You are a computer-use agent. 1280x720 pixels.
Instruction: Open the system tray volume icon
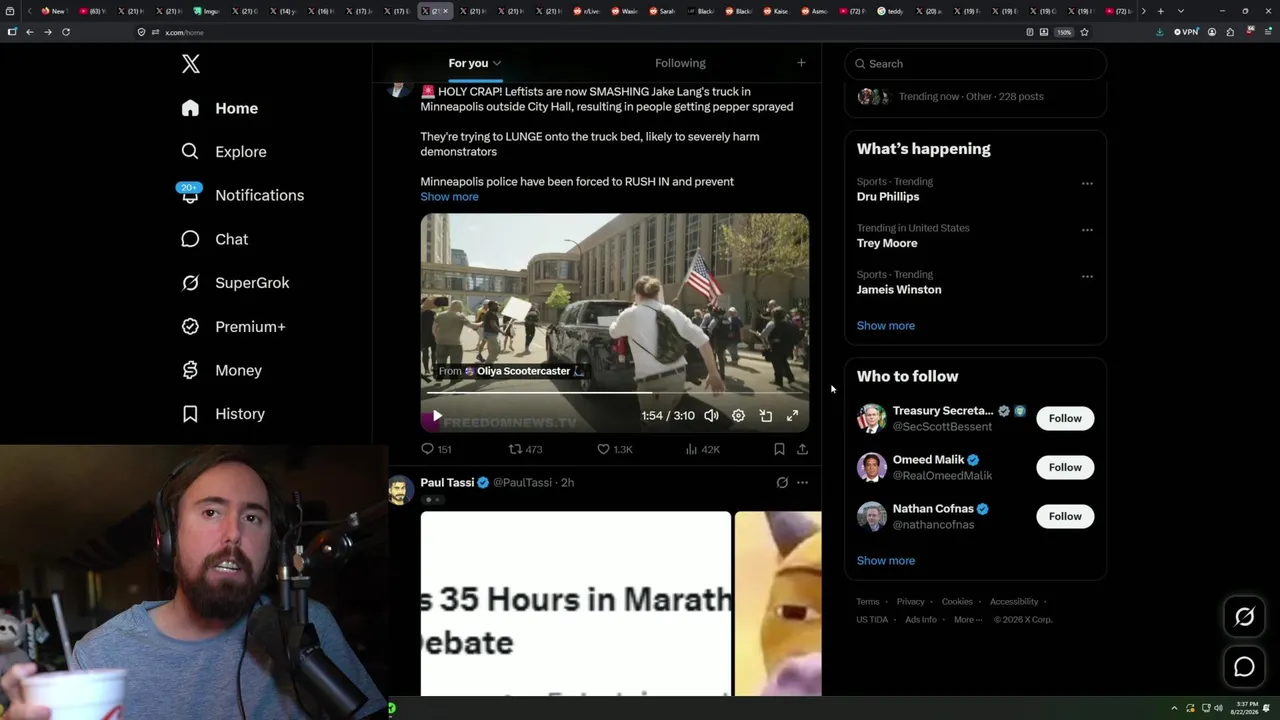1218,708
